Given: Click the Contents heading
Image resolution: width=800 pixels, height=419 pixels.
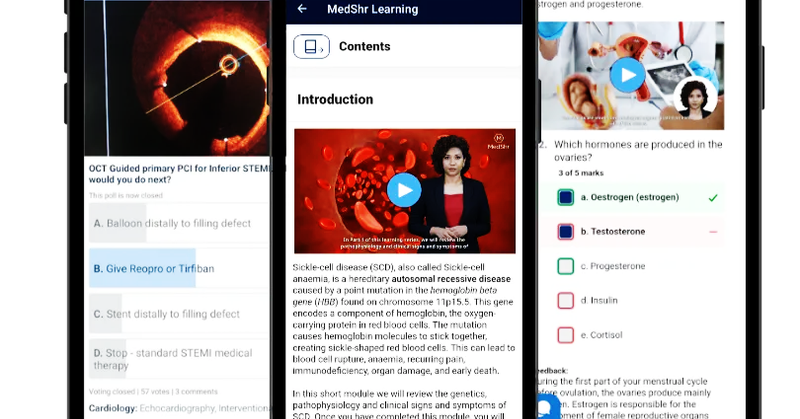Looking at the screenshot, I should 365,46.
